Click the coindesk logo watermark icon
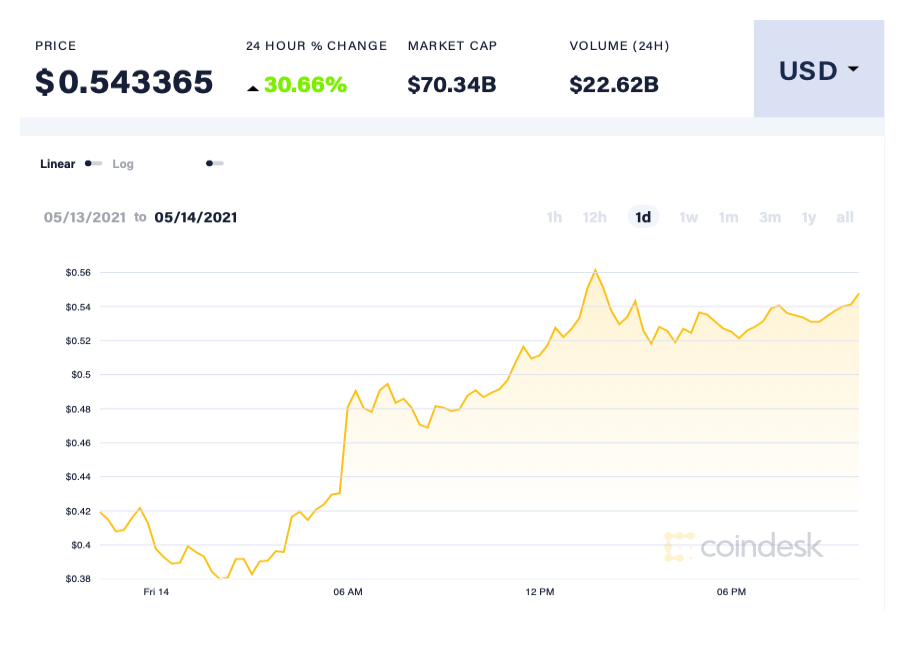 point(679,546)
